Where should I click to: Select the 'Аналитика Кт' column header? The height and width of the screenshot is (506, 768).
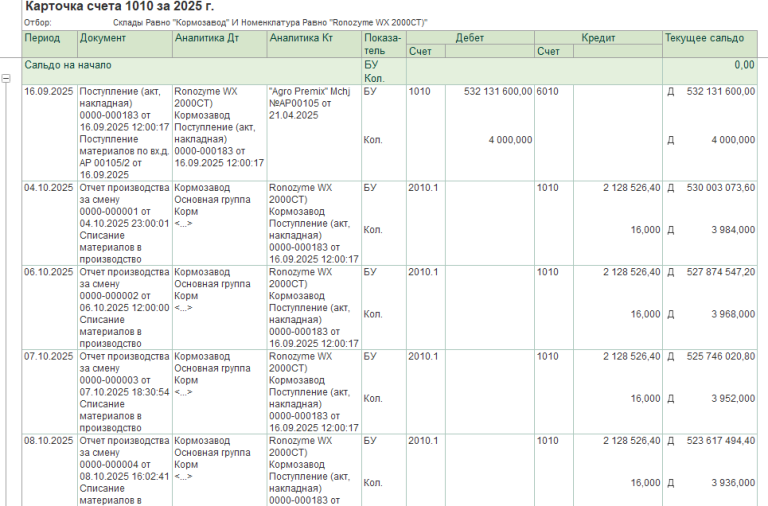pos(314,44)
